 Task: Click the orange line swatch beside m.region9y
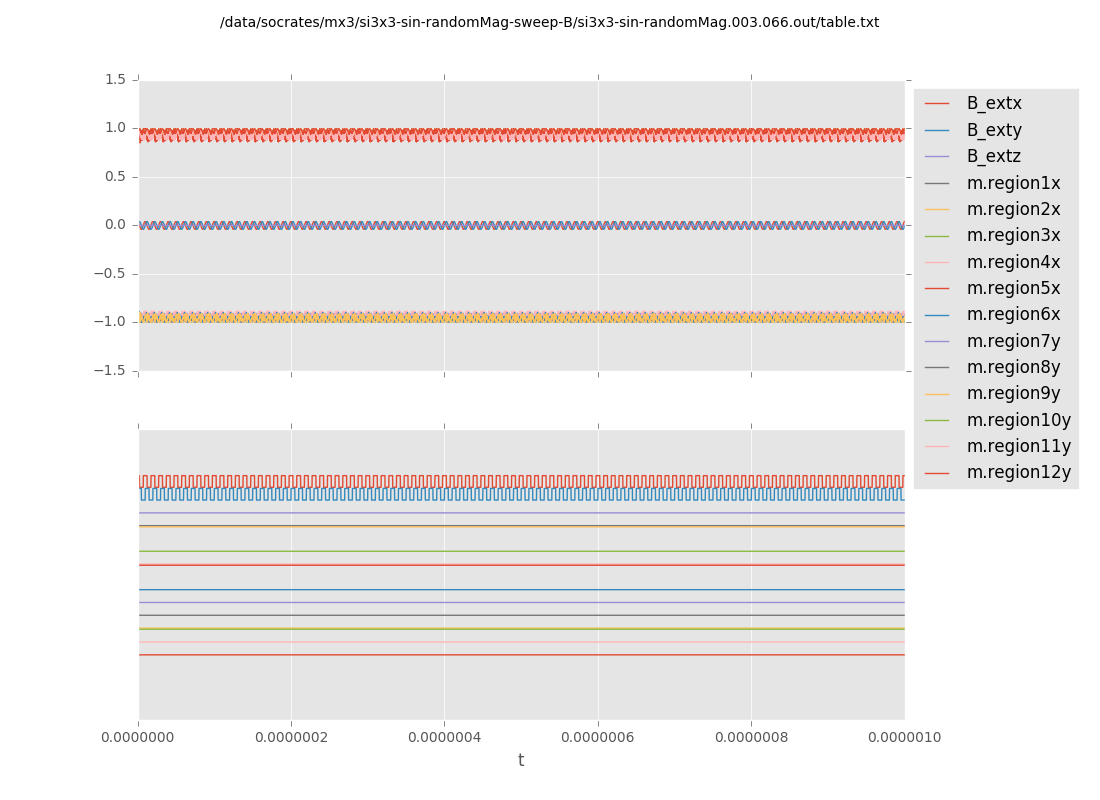(937, 394)
